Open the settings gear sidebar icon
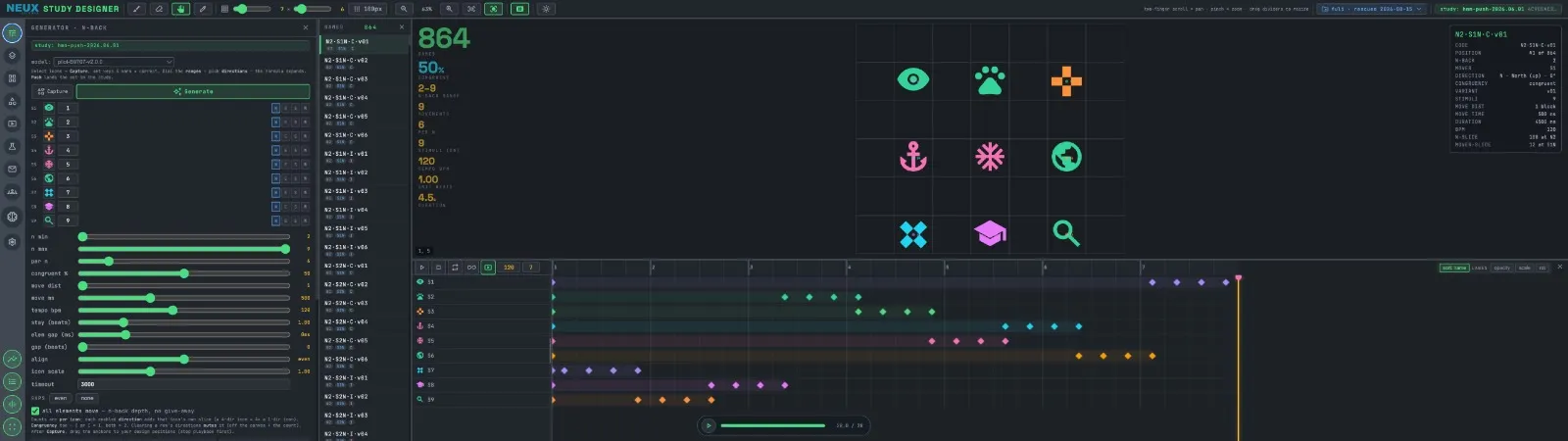Image resolution: width=1568 pixels, height=441 pixels. coord(12,241)
